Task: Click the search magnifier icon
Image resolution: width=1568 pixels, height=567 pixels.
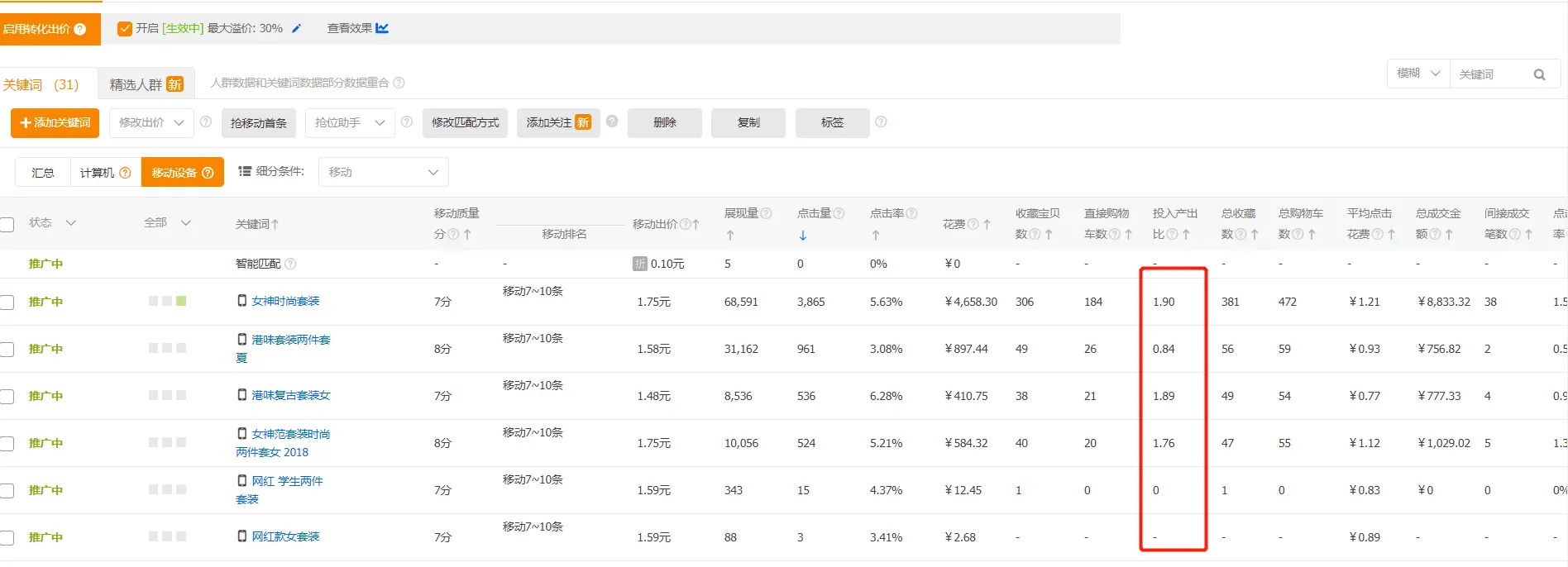Action: click(1539, 74)
